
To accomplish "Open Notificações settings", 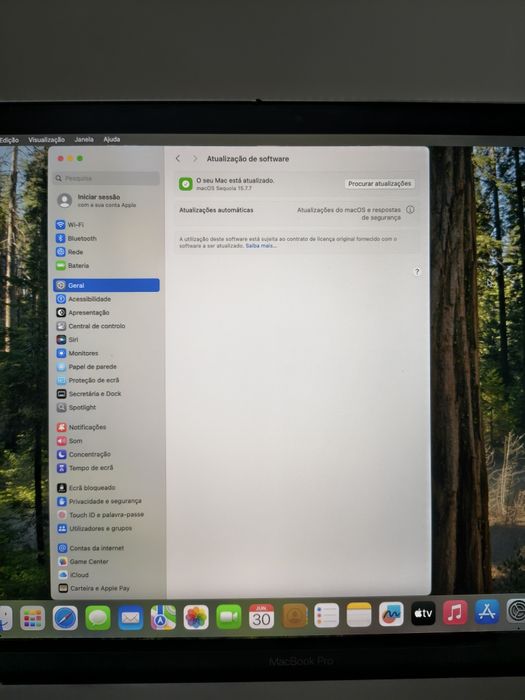I will point(107,427).
